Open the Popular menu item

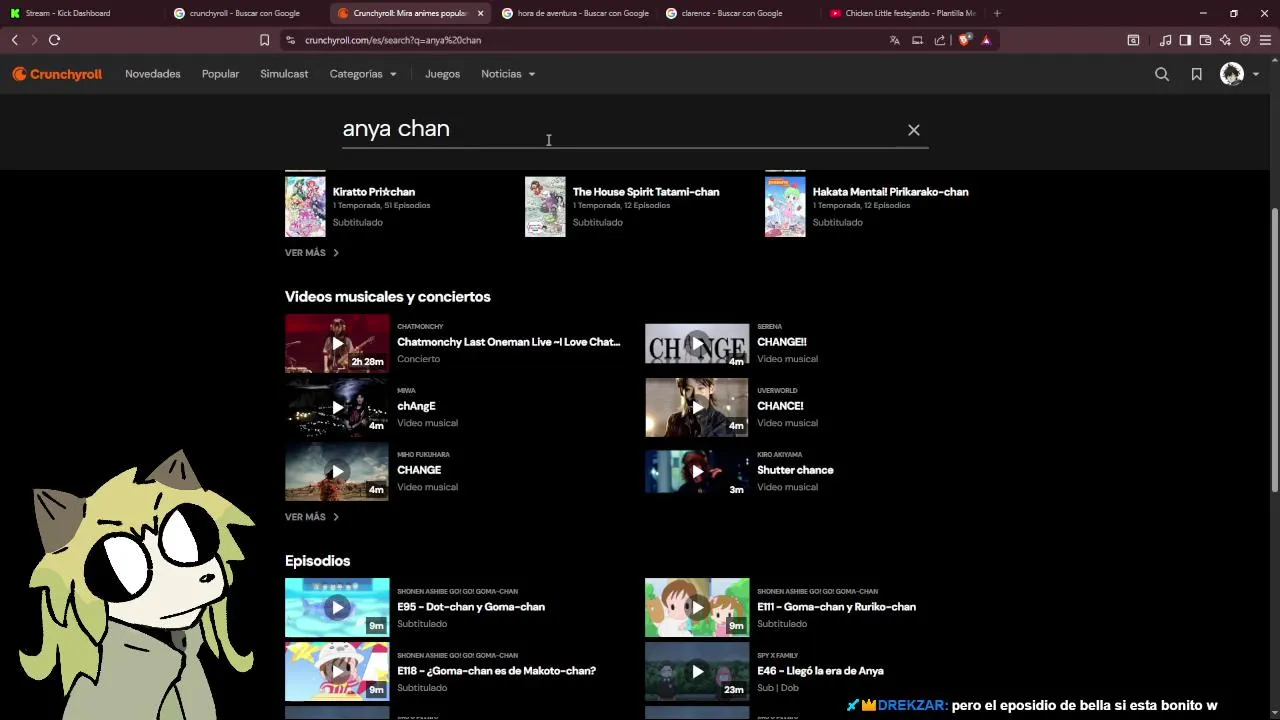tap(220, 74)
